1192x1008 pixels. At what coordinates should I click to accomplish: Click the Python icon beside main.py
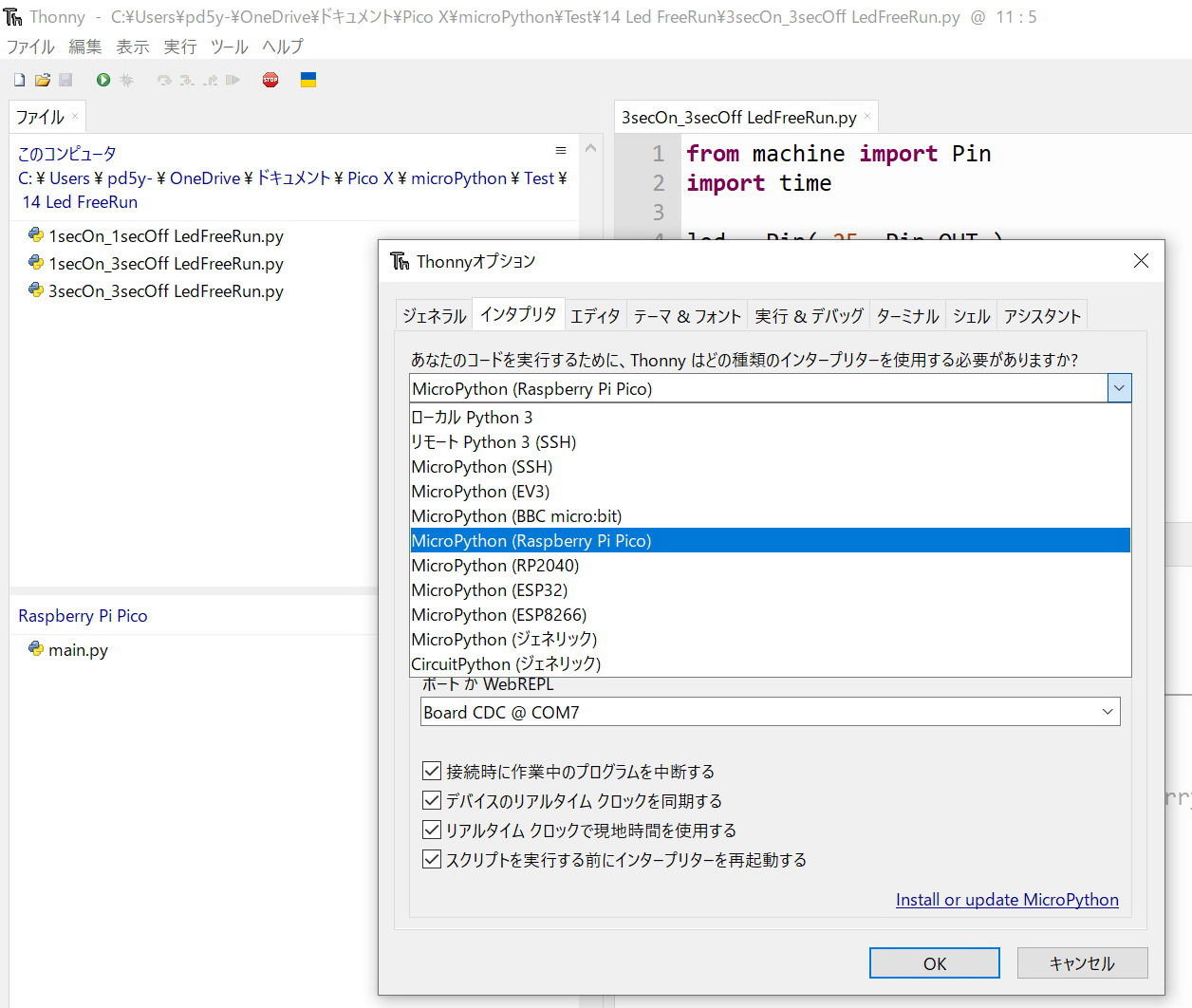tap(36, 649)
